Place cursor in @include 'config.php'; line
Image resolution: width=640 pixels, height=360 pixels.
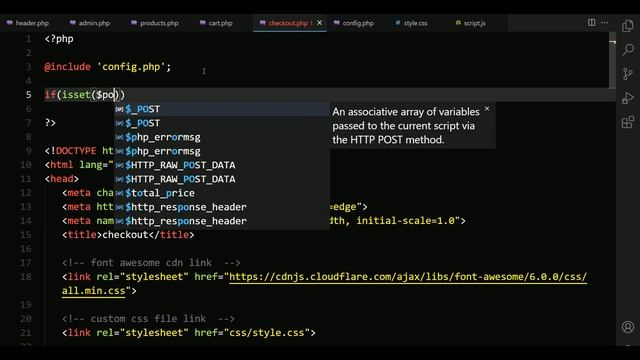coord(108,67)
